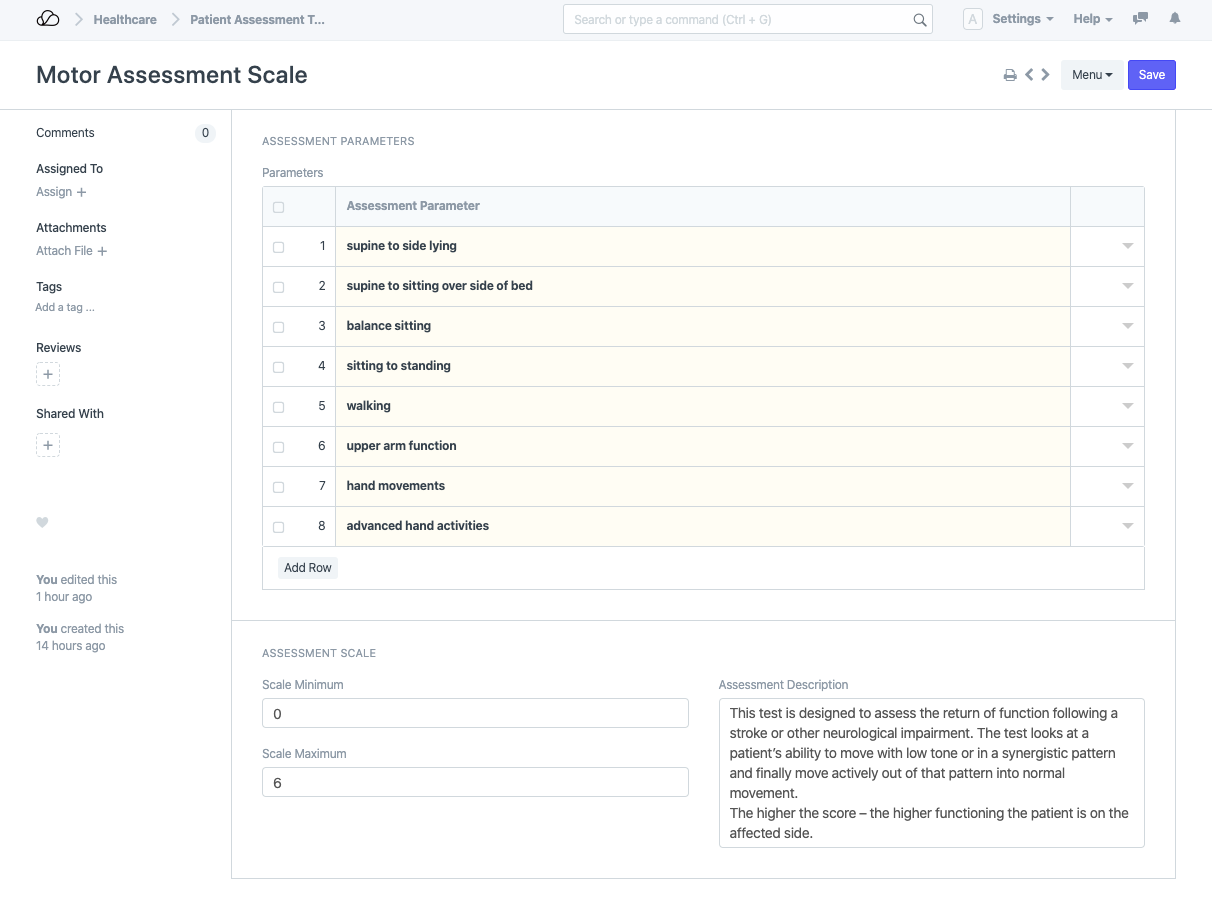Click the cloud home logo icon
This screenshot has height=901, width=1212.
click(x=48, y=19)
